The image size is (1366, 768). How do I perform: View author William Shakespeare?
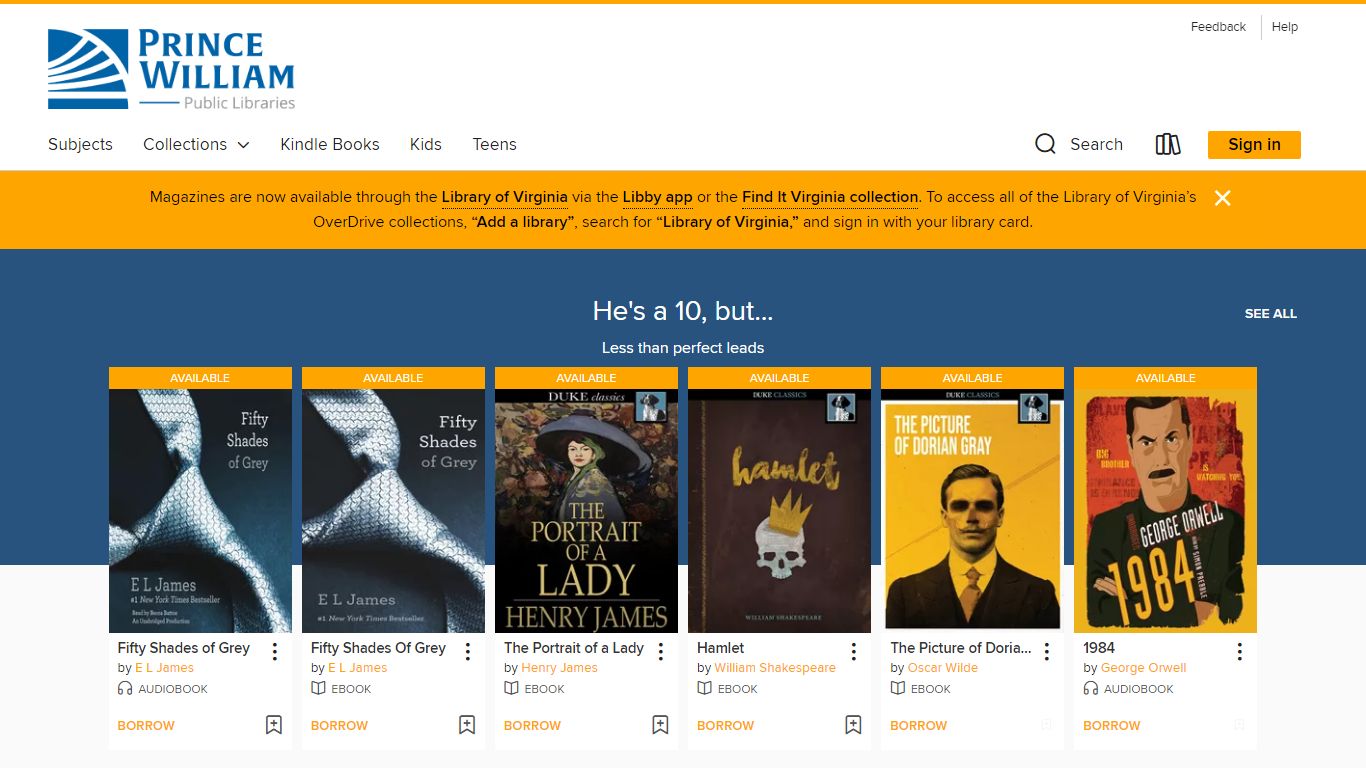click(775, 668)
